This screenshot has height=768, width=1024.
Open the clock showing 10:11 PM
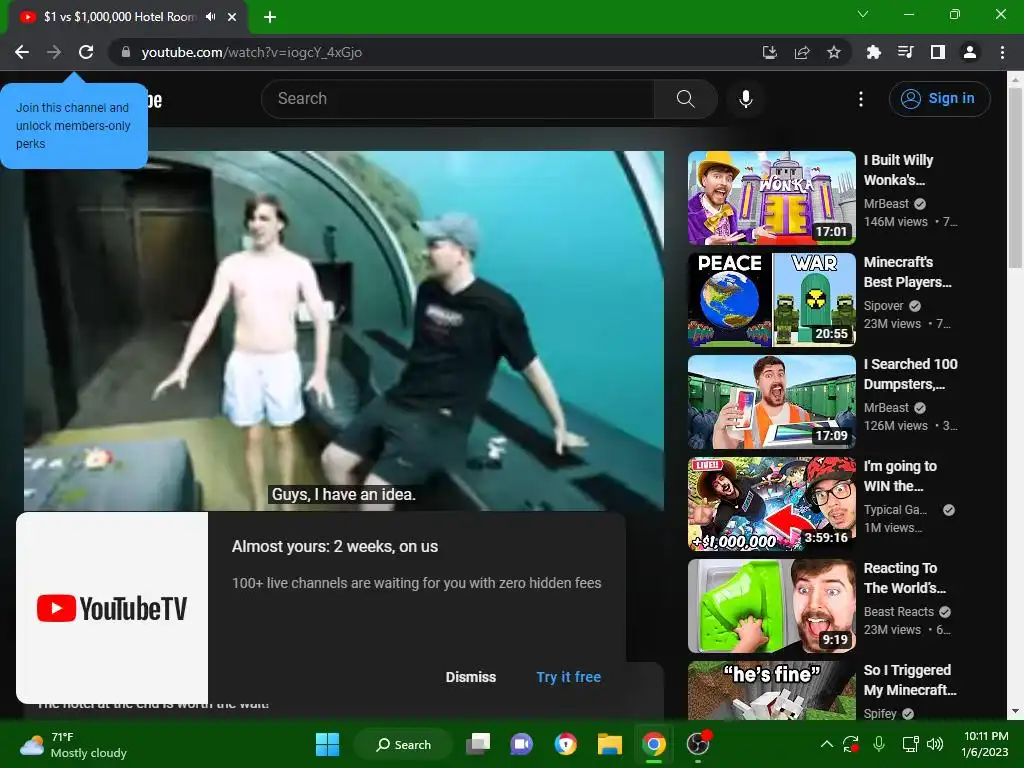pos(985,744)
